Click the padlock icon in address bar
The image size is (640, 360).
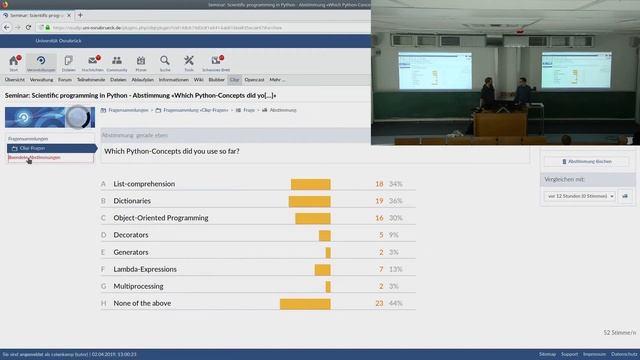pyautogui.click(x=48, y=27)
